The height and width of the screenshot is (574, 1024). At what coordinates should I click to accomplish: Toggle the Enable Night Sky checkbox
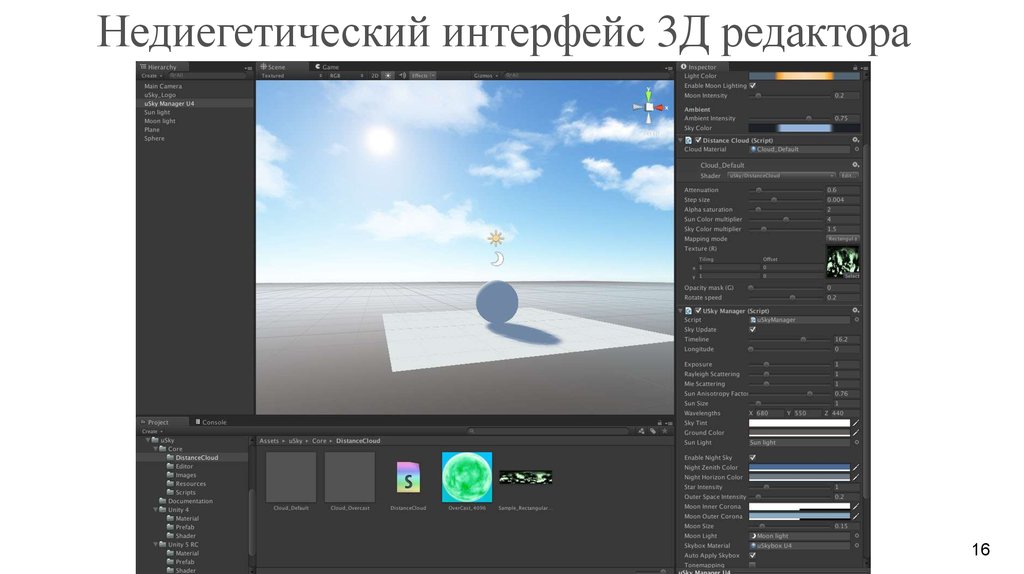(x=753, y=457)
